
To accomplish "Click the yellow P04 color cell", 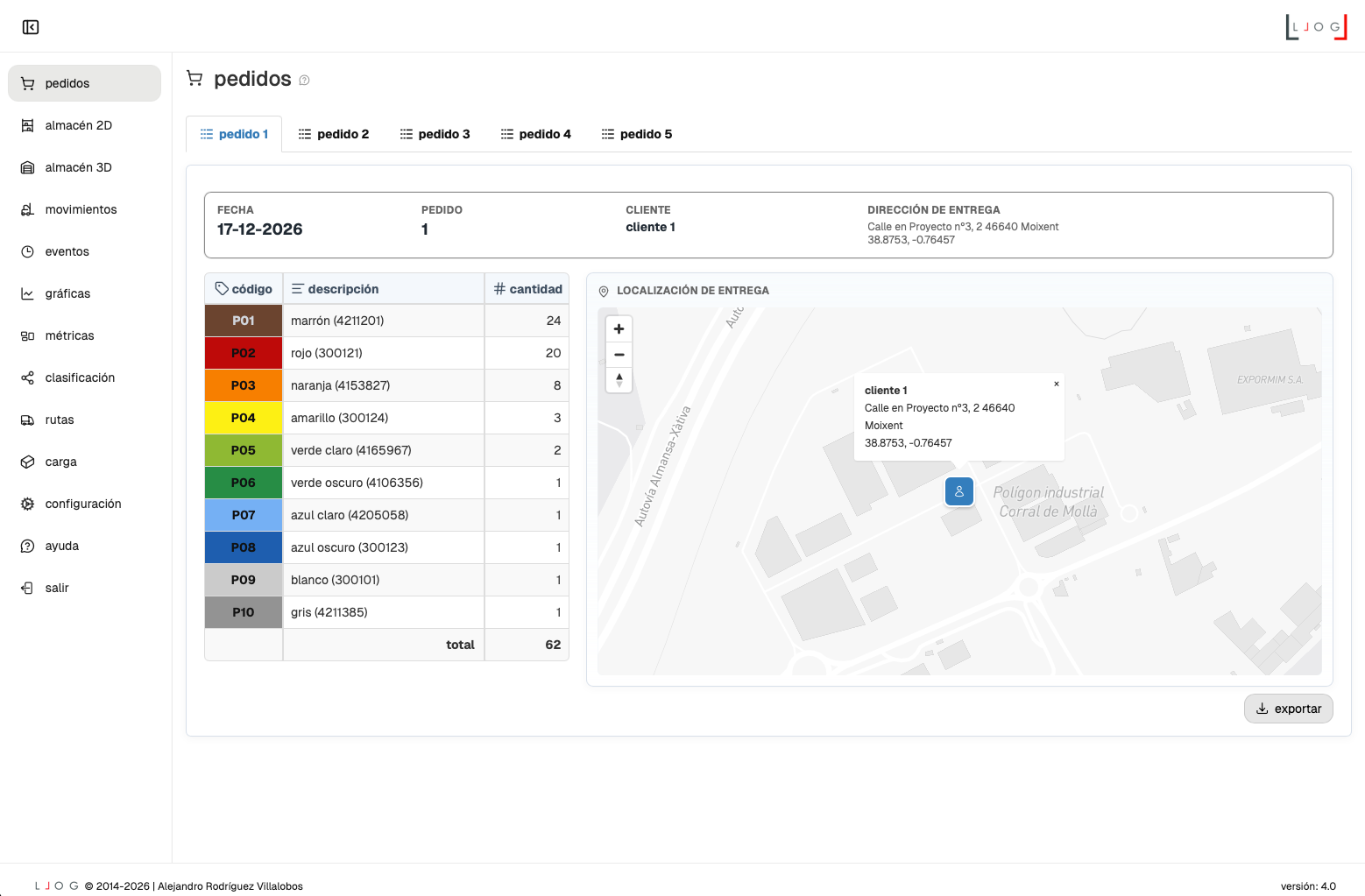I will pos(244,418).
